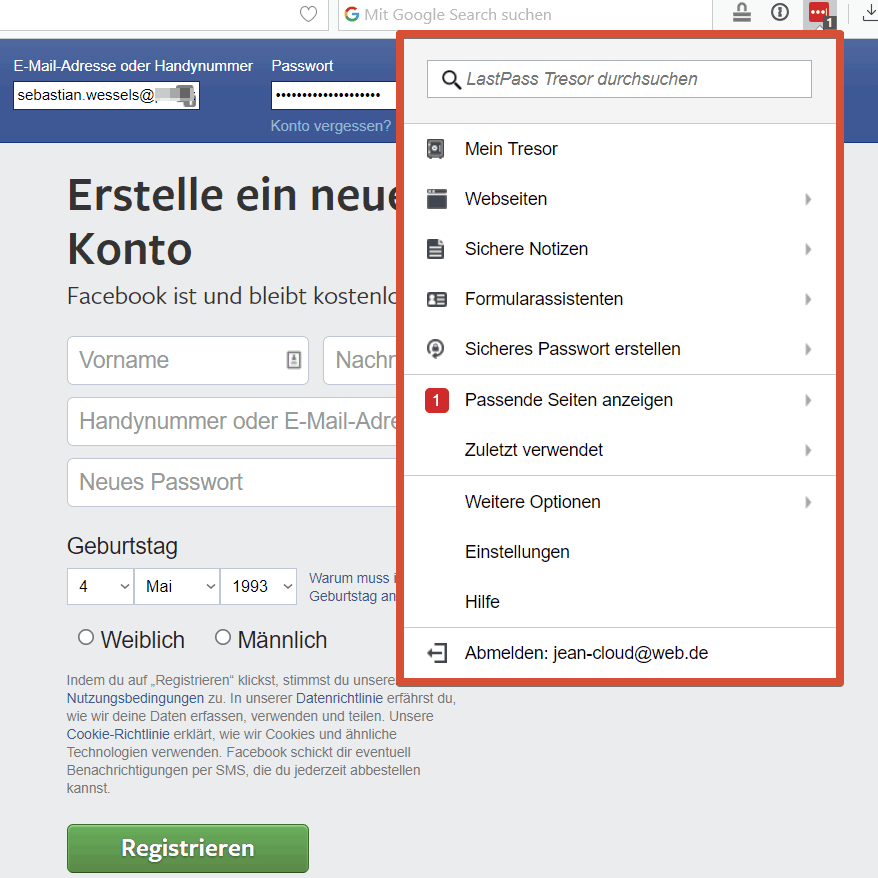Select the Männlich radio button
This screenshot has height=878, width=878.
click(223, 637)
